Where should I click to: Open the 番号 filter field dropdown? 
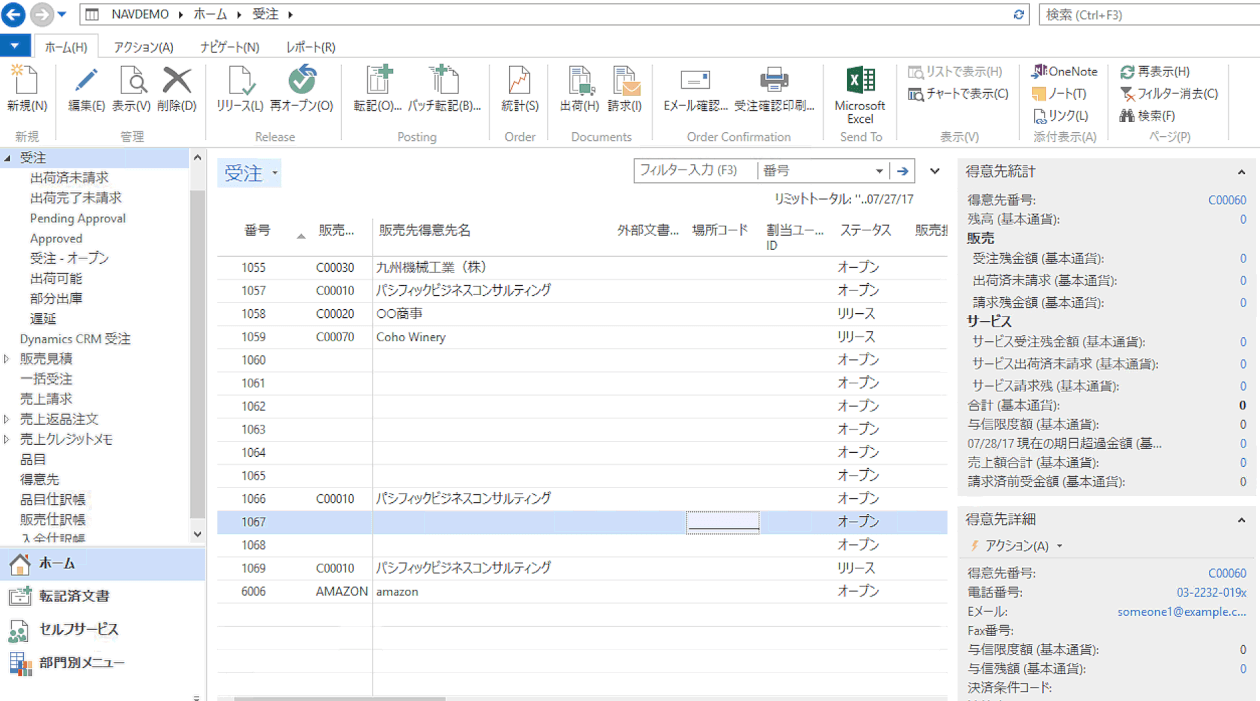[x=879, y=171]
